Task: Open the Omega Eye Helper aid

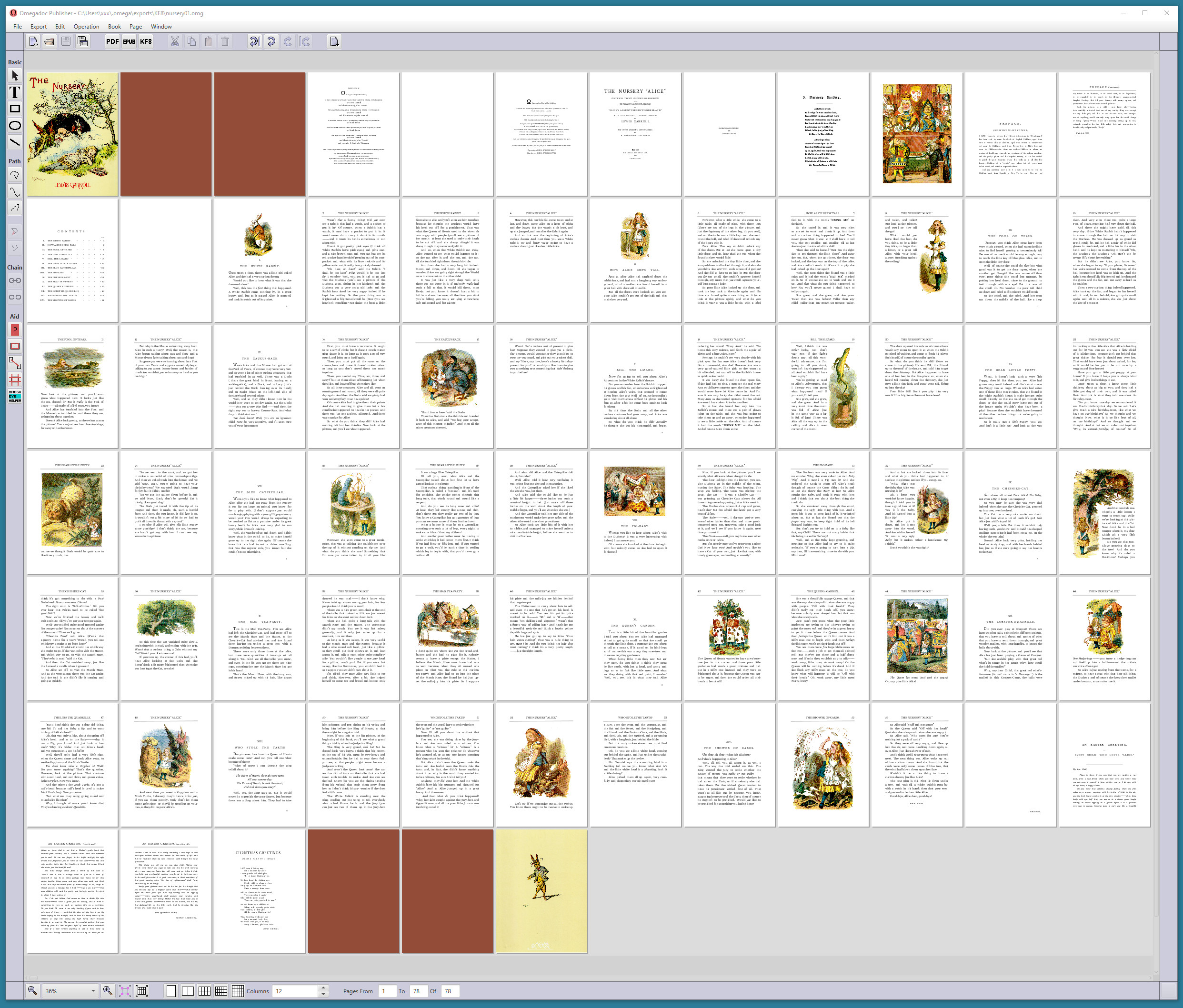Action: tap(15, 396)
